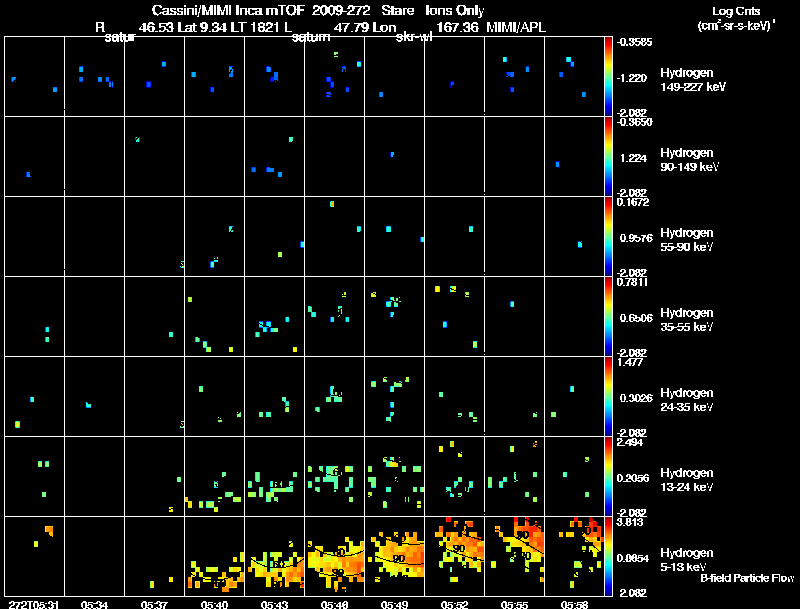Open the 5-13 keV image panel at 05:46
The image size is (800, 609).
click(335, 556)
